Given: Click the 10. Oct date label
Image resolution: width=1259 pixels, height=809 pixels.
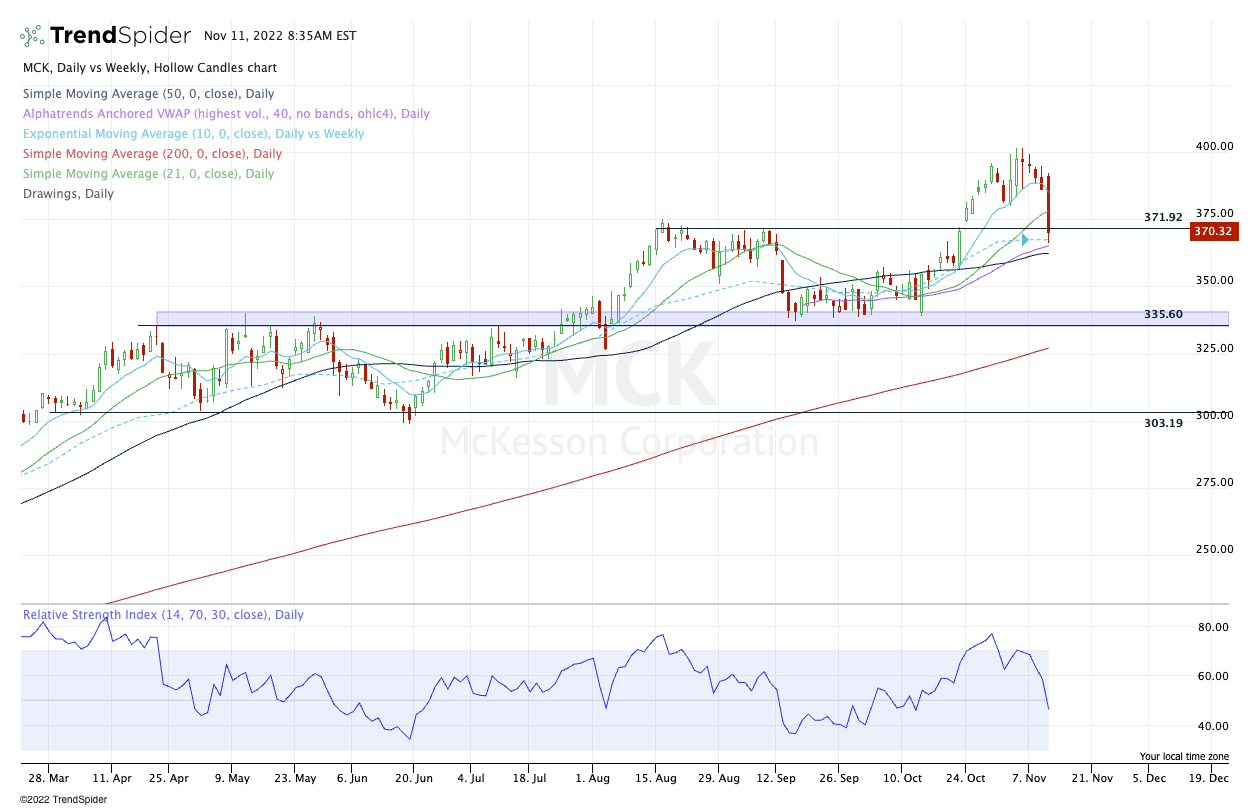Looking at the screenshot, I should click(x=901, y=777).
